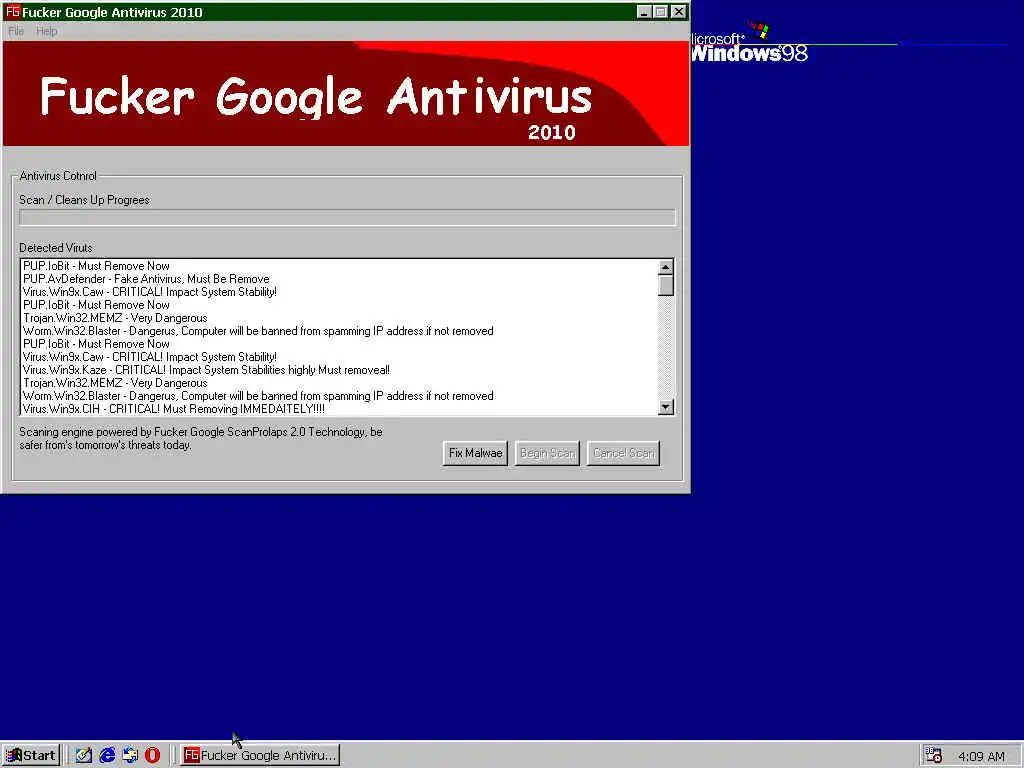Viewport: 1024px width, 768px height.
Task: Open the Start menu
Action: pyautogui.click(x=30, y=755)
